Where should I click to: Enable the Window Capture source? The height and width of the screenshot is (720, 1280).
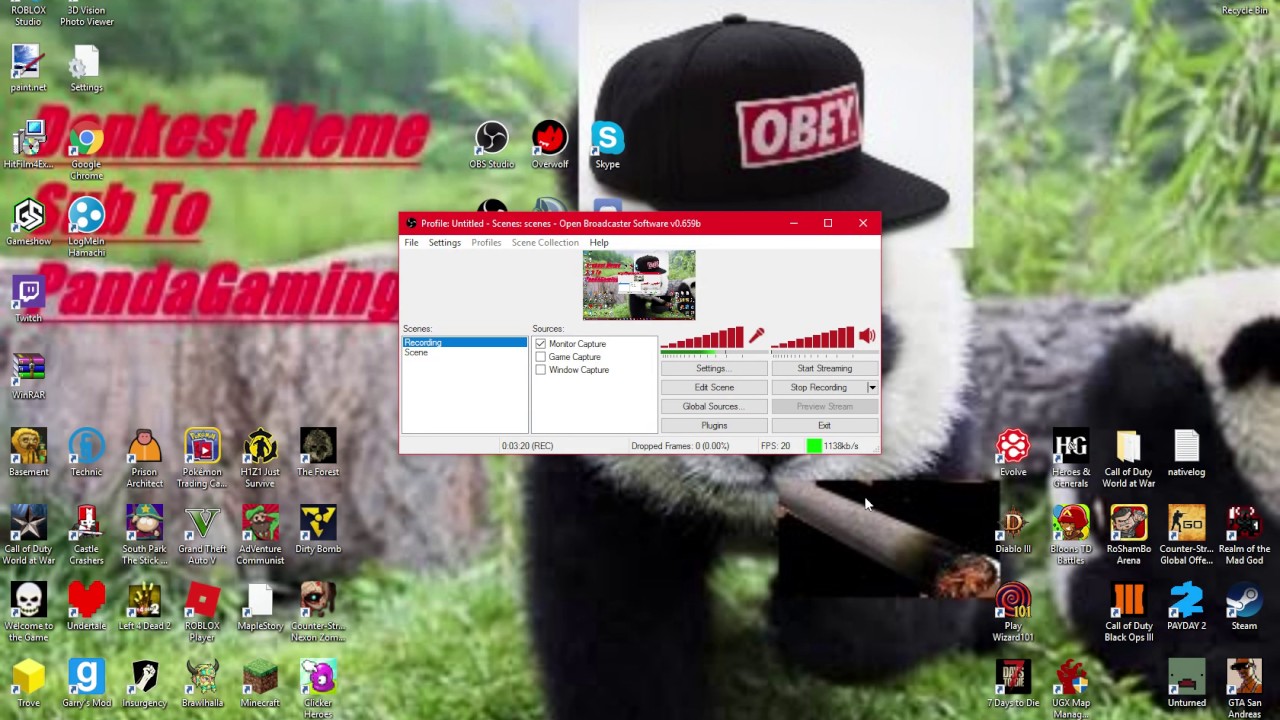541,370
